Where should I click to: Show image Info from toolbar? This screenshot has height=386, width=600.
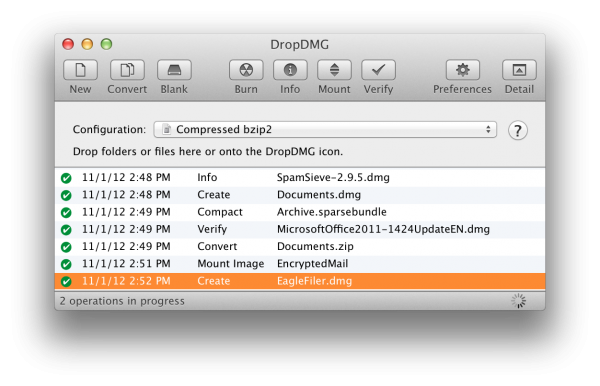290,70
